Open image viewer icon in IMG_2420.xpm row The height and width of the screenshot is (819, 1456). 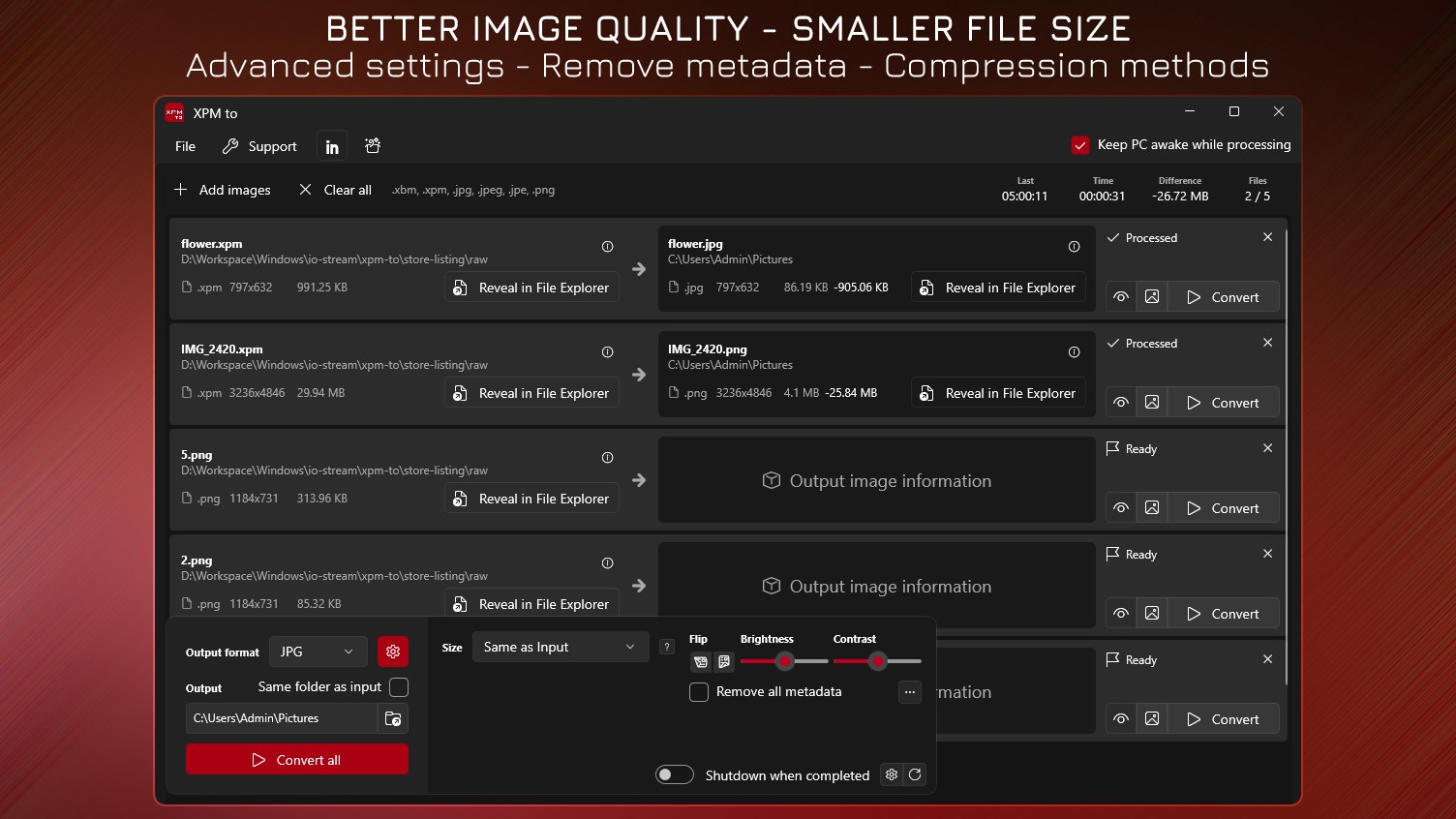pyautogui.click(x=1152, y=403)
